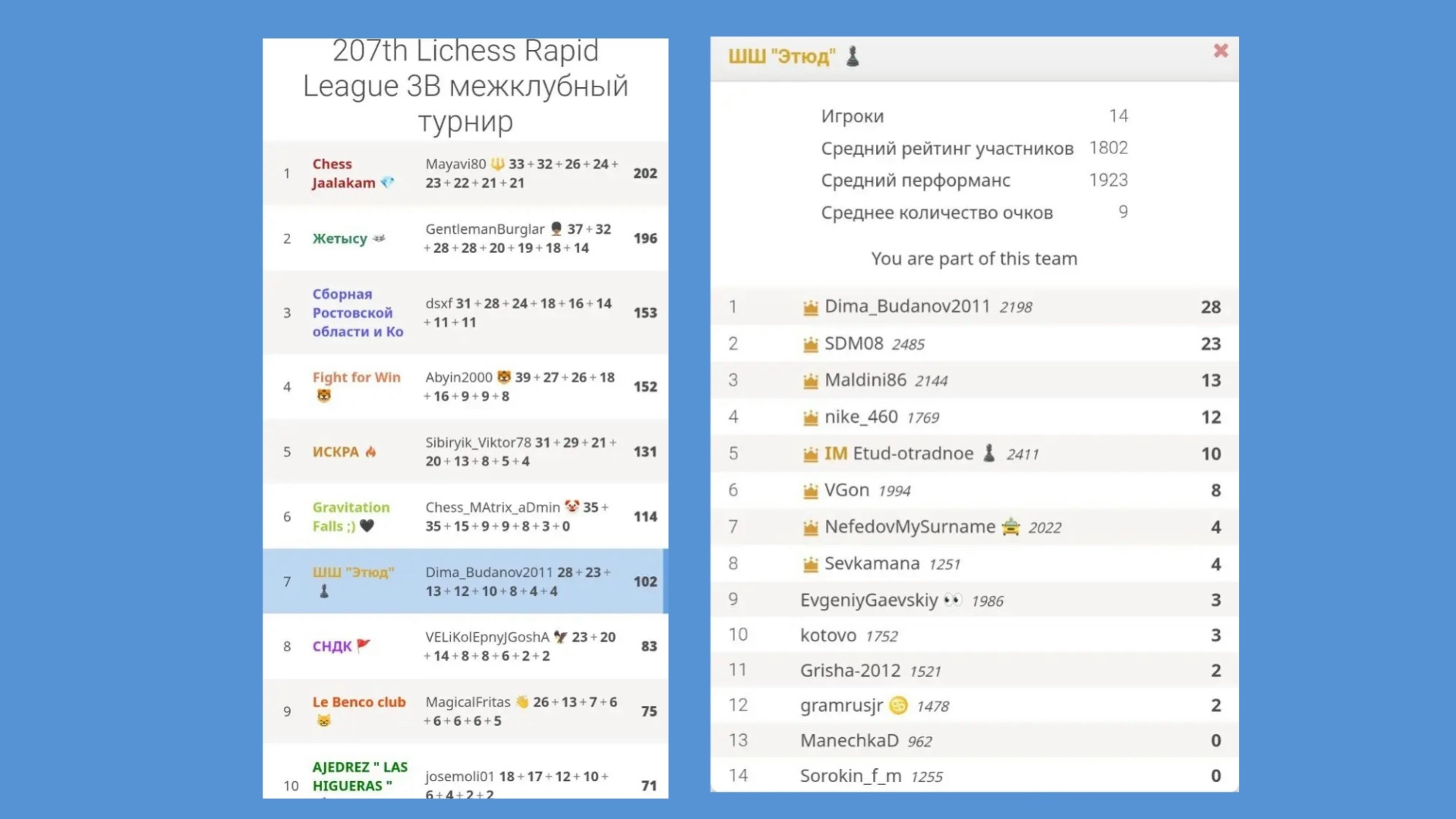Click the crown icon beside nike_460
The height and width of the screenshot is (819, 1456).
pyautogui.click(x=810, y=417)
